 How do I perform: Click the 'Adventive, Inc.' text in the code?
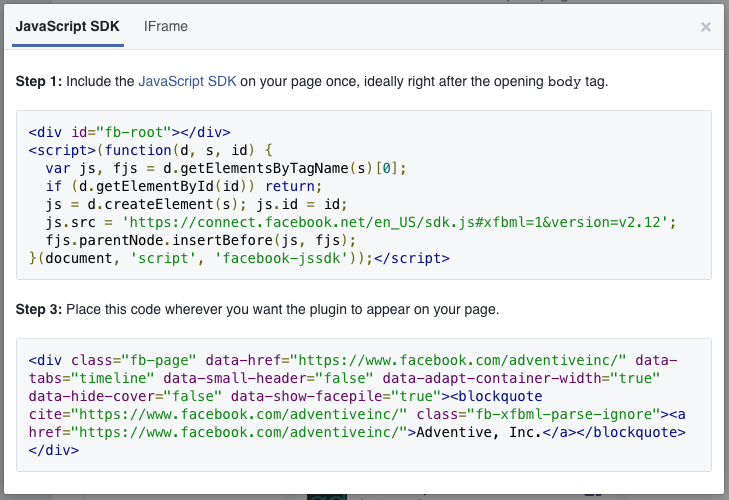(x=479, y=432)
